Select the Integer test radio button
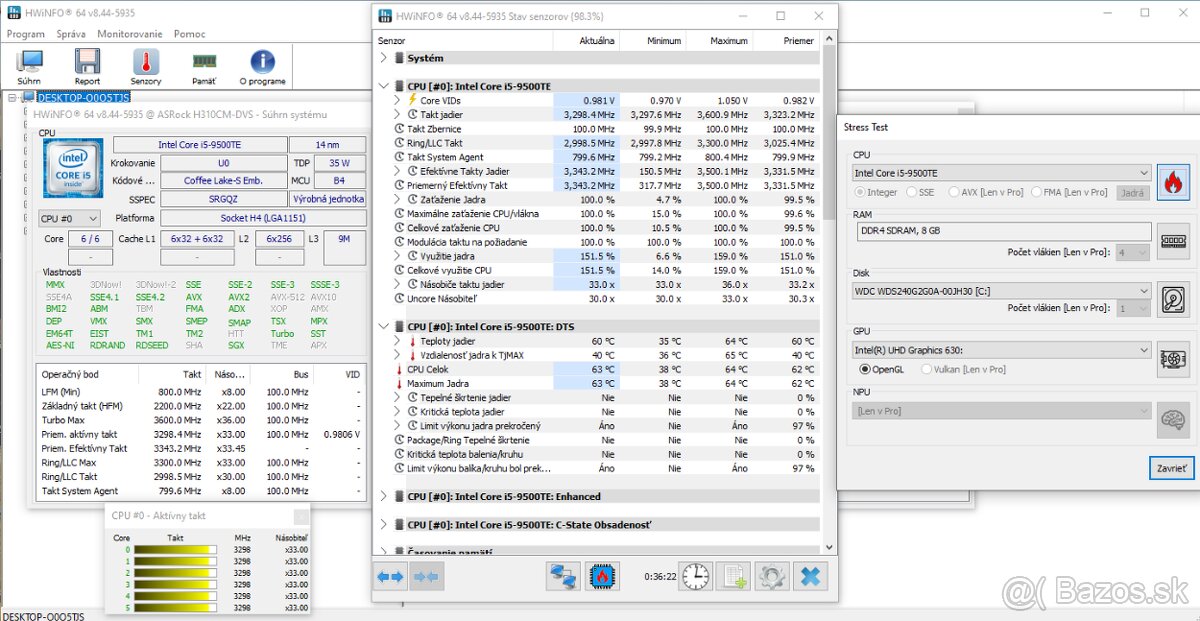The height and width of the screenshot is (621, 1200). 860,192
